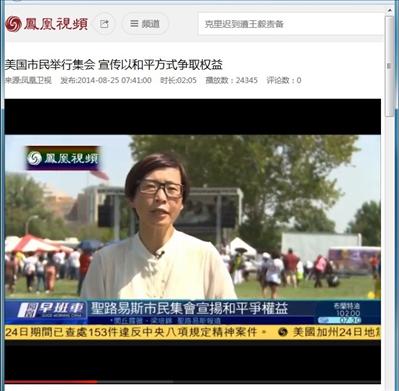Click the 来源 凤凰卫视 source label
This screenshot has width=399, height=391.
28,80
